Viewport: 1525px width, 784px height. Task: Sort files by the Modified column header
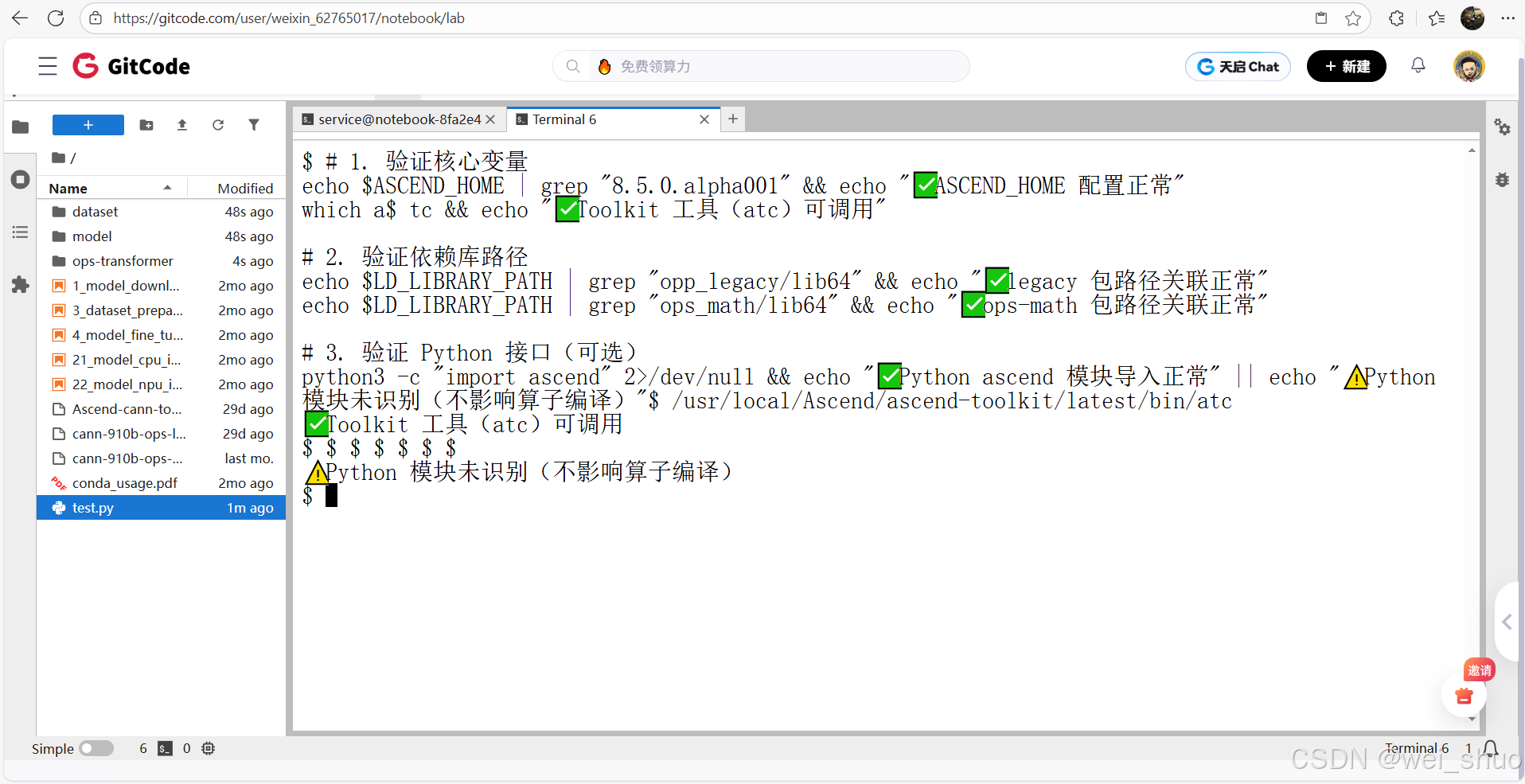click(237, 188)
